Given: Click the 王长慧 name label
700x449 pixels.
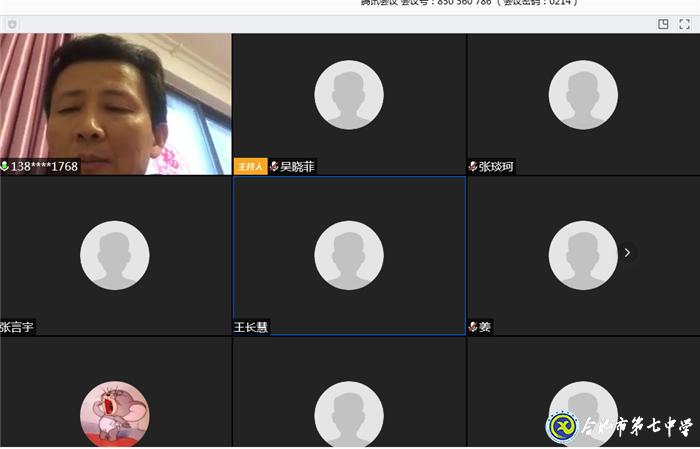Looking at the screenshot, I should point(251,327).
